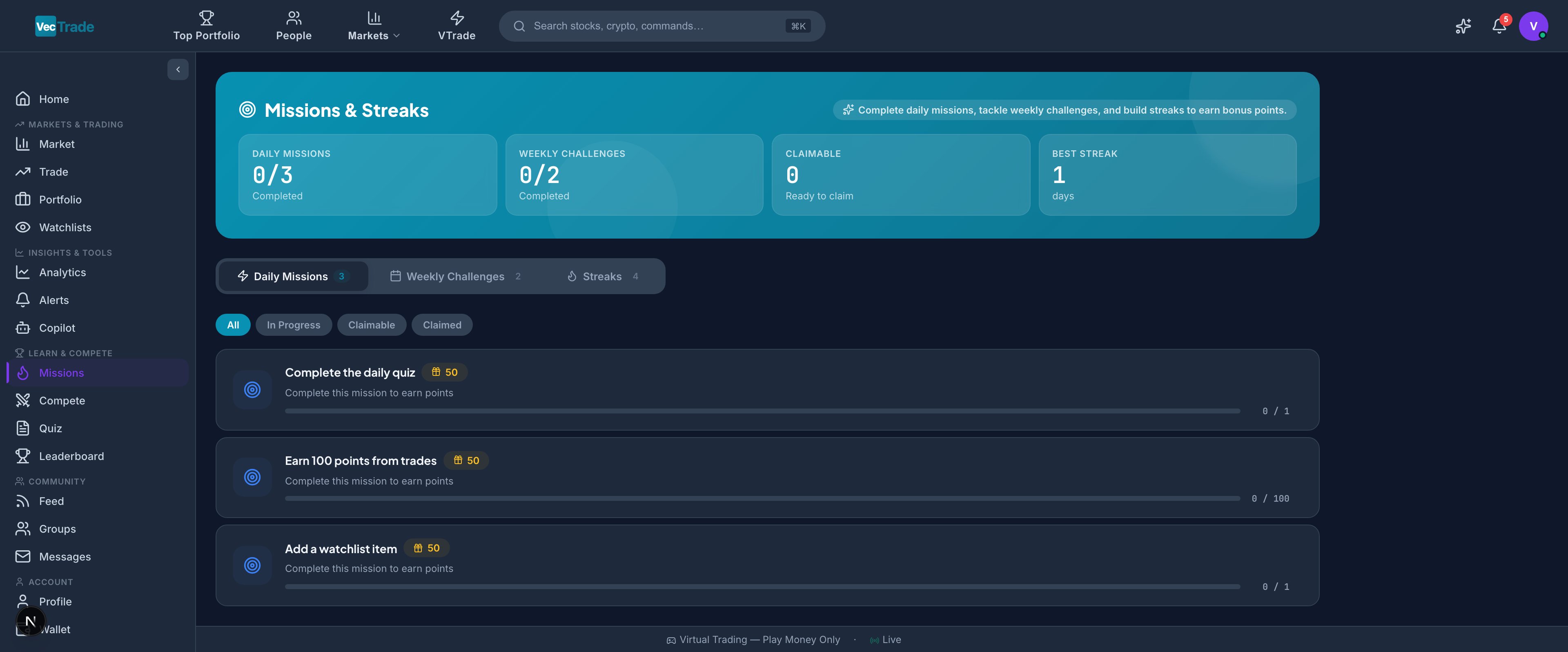Open Watchlists eye icon item
This screenshot has width=1568, height=652.
[98, 228]
